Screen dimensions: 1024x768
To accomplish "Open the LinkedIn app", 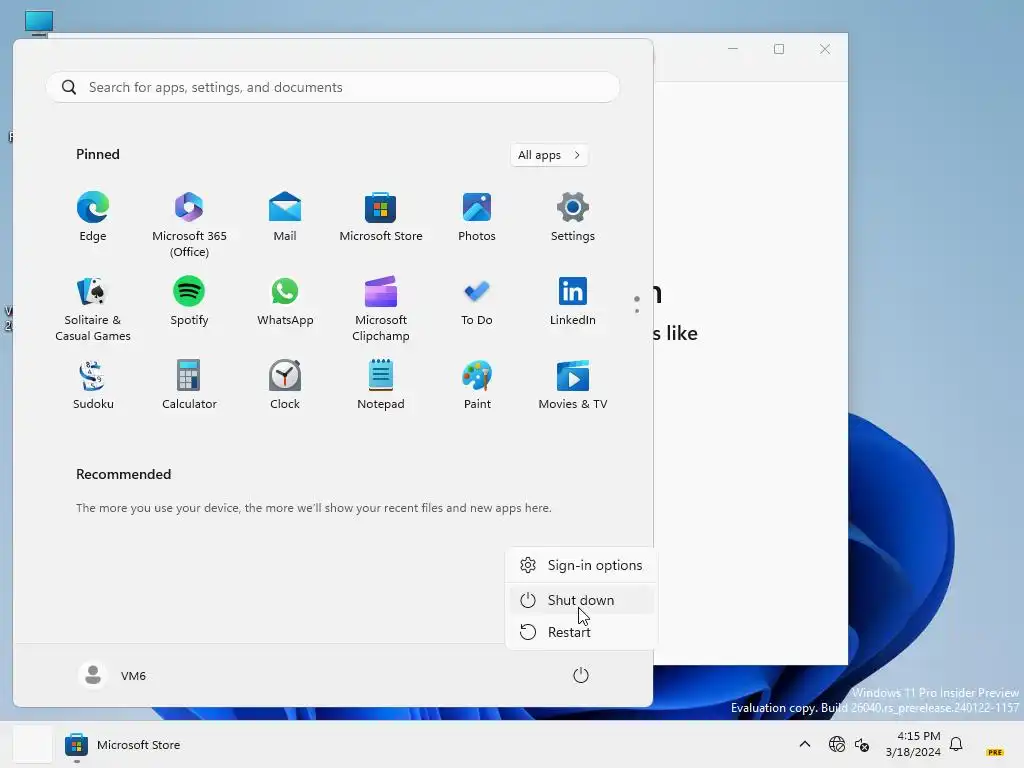I will coord(573,300).
